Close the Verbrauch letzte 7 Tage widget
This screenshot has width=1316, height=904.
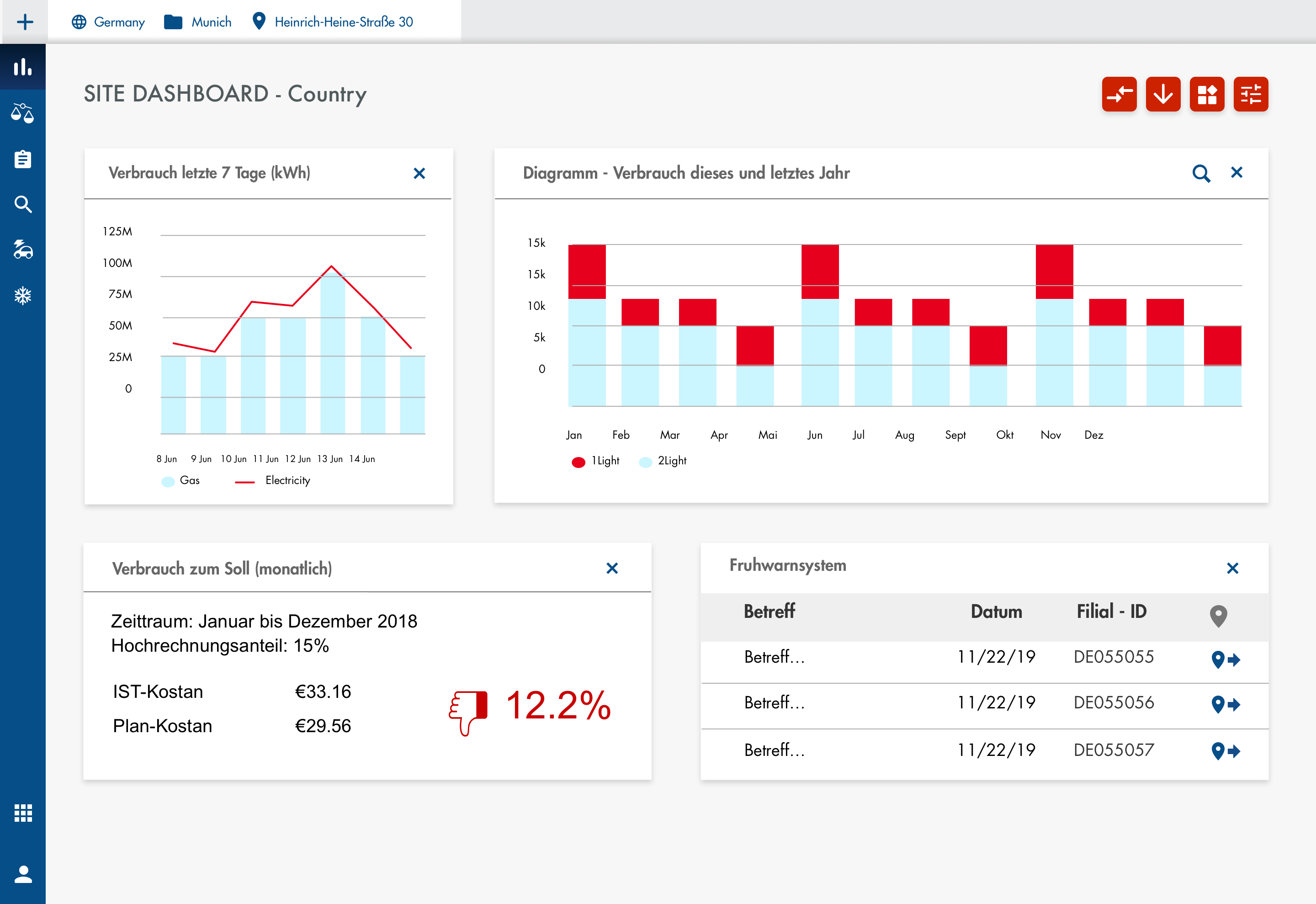pos(419,173)
